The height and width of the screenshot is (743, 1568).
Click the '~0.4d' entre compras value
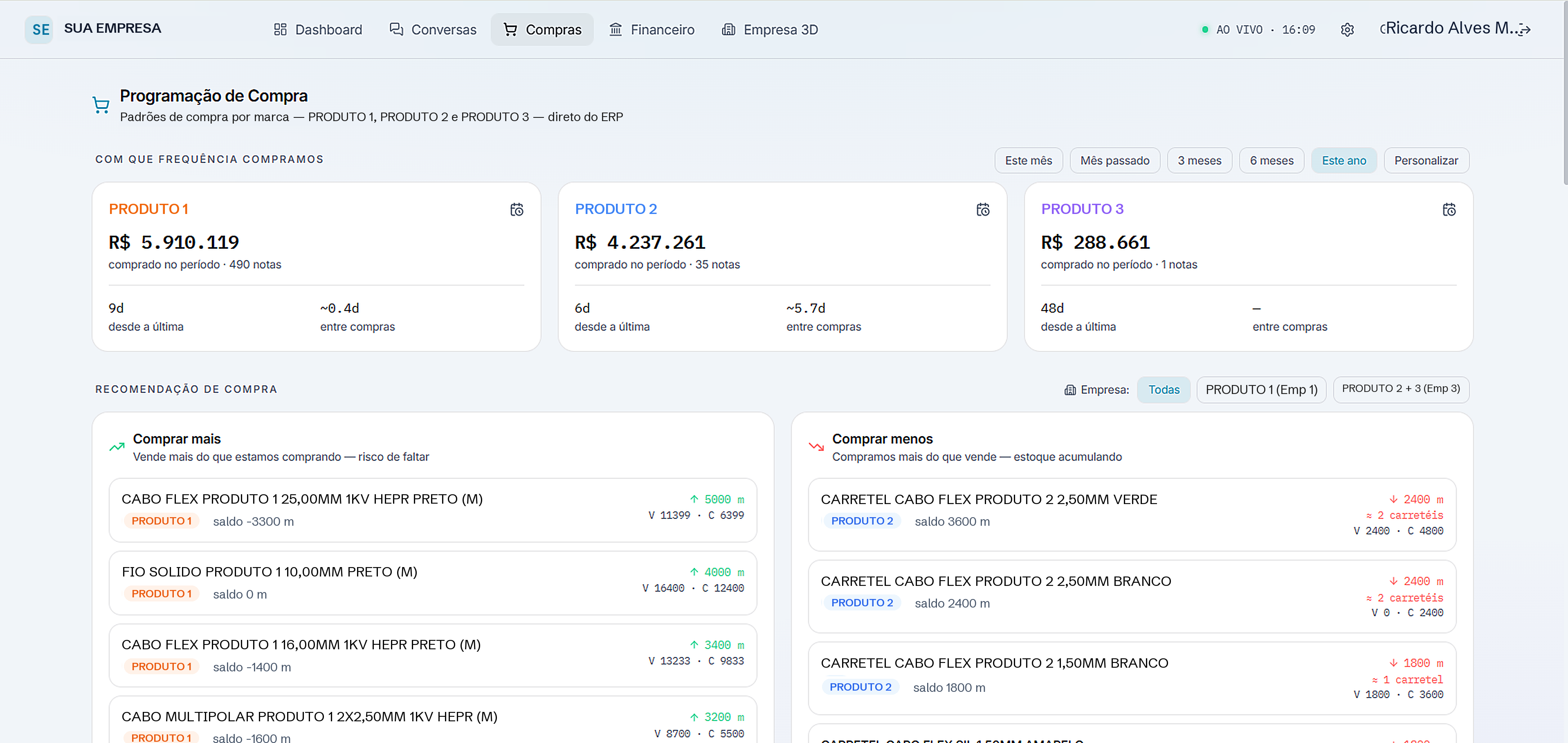point(340,308)
